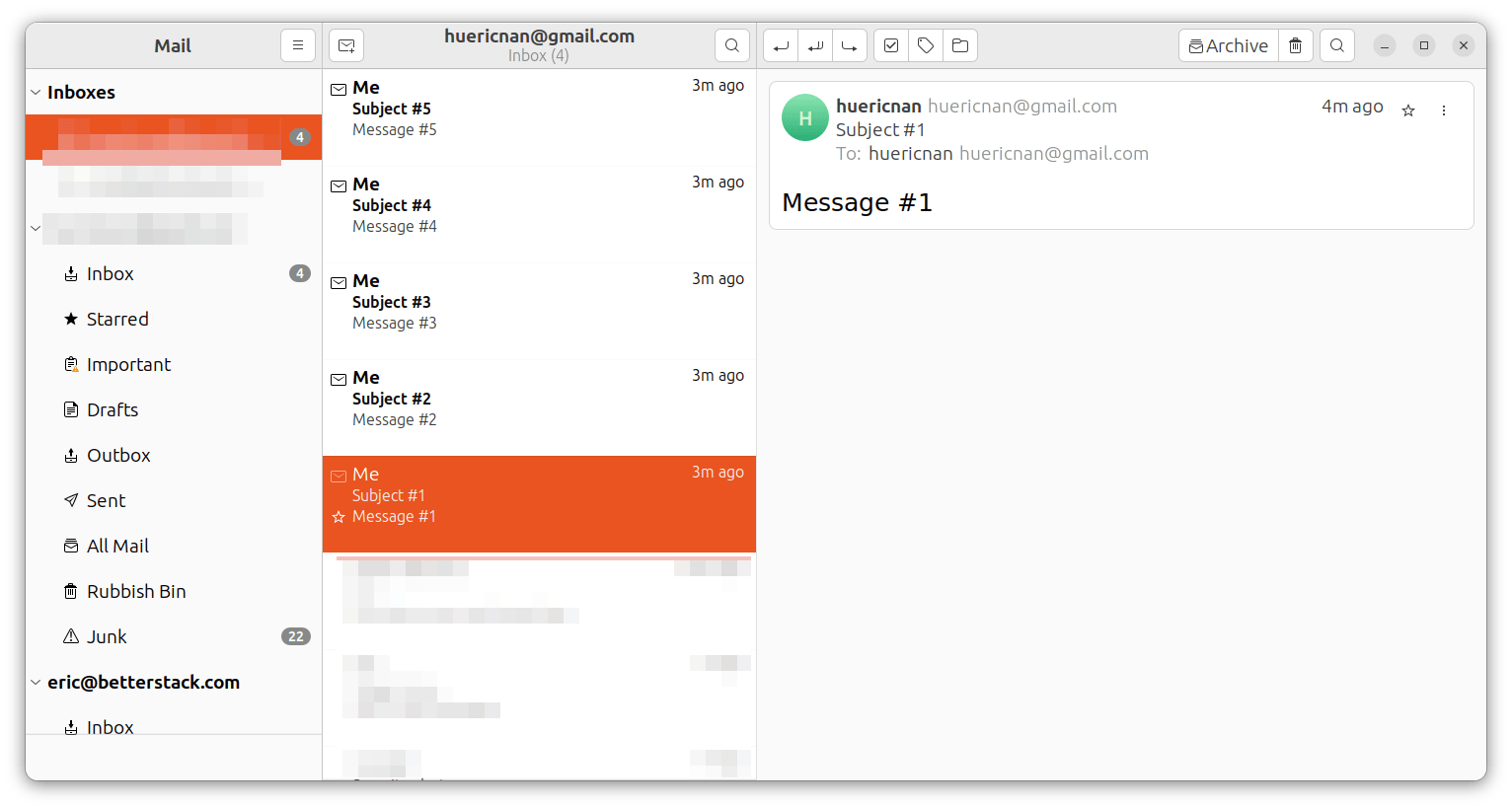1512x809 pixels.
Task: Reply all to the message
Action: 815,45
